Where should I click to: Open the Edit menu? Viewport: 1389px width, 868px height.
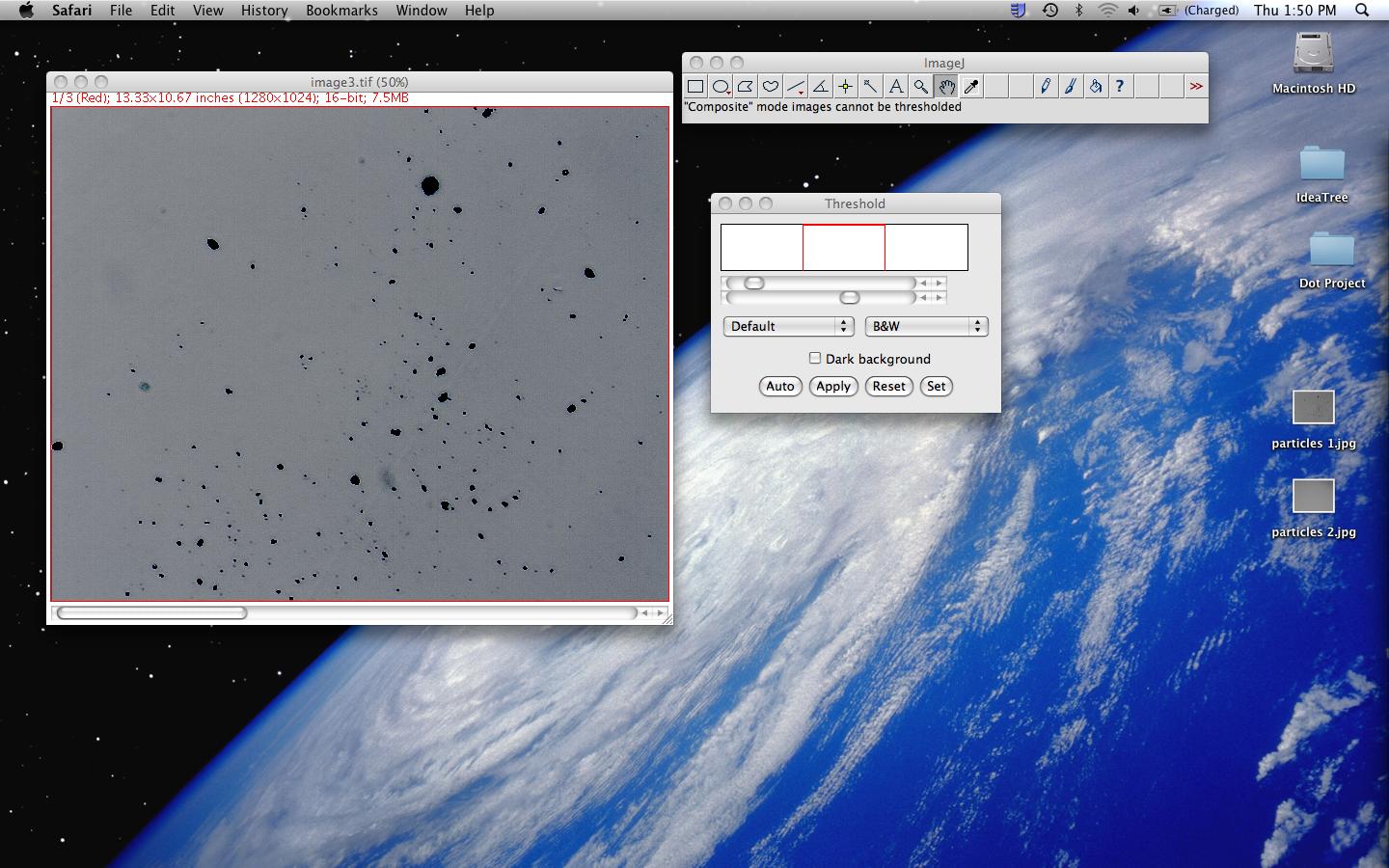click(x=162, y=10)
